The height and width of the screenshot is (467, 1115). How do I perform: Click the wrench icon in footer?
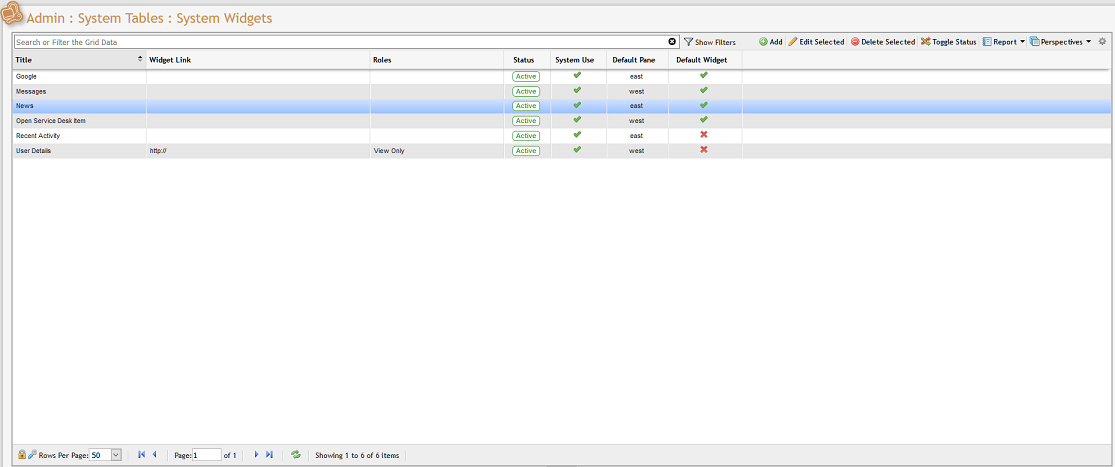[31, 455]
